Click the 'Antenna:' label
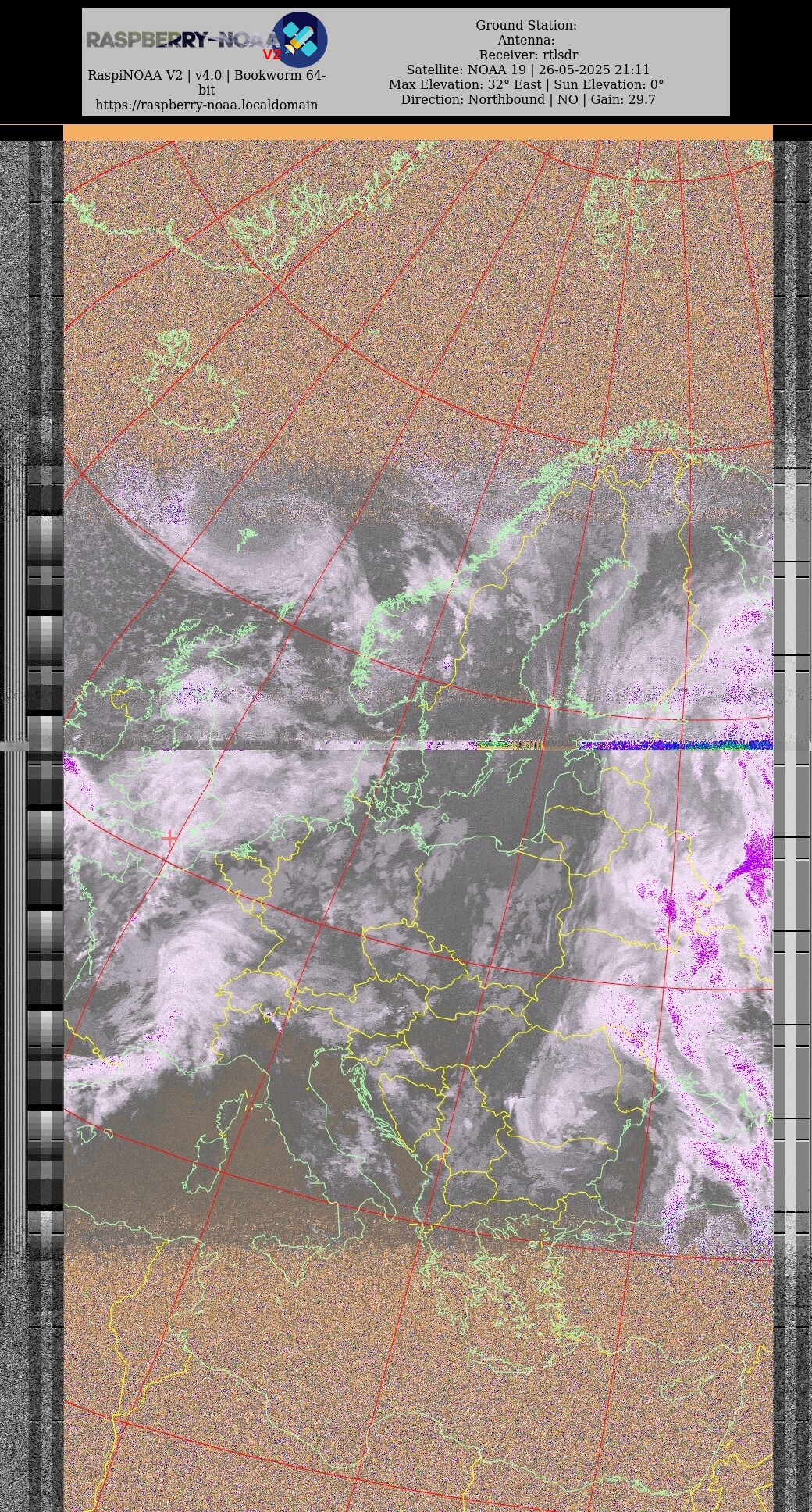This screenshot has width=812, height=1512. [x=526, y=40]
